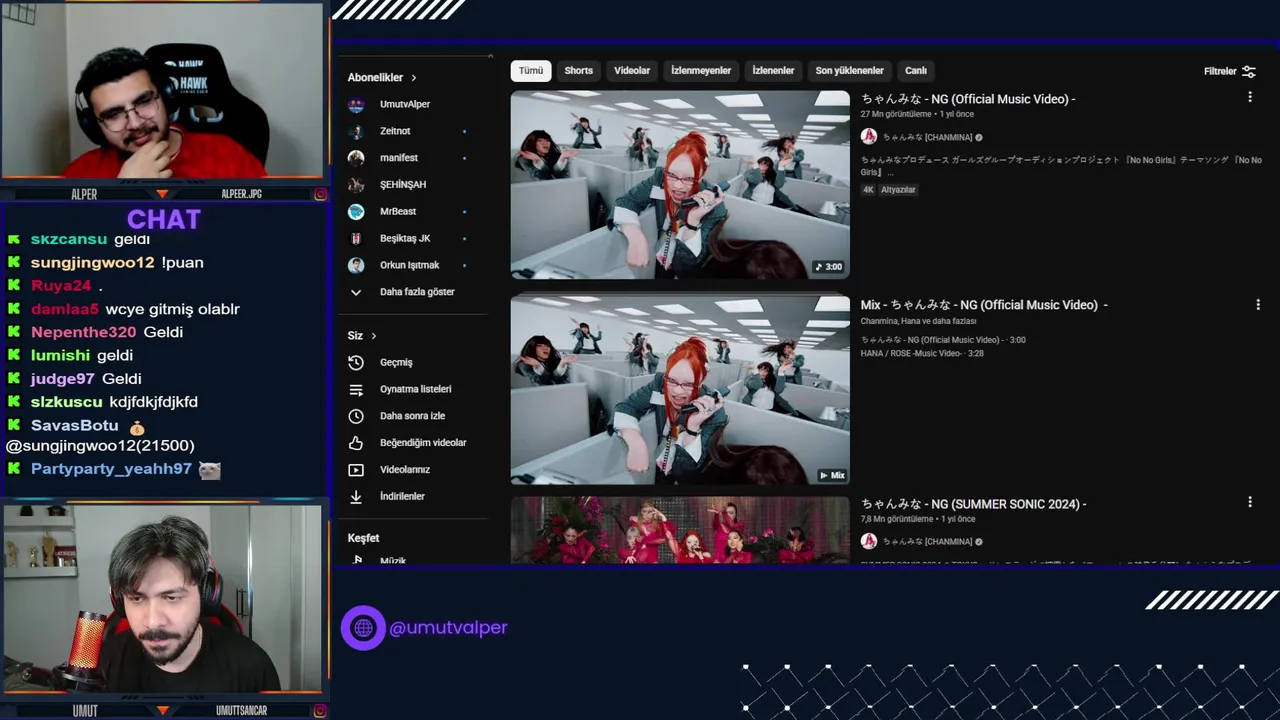
Task: Click chat username lumishi
Action: click(60, 356)
